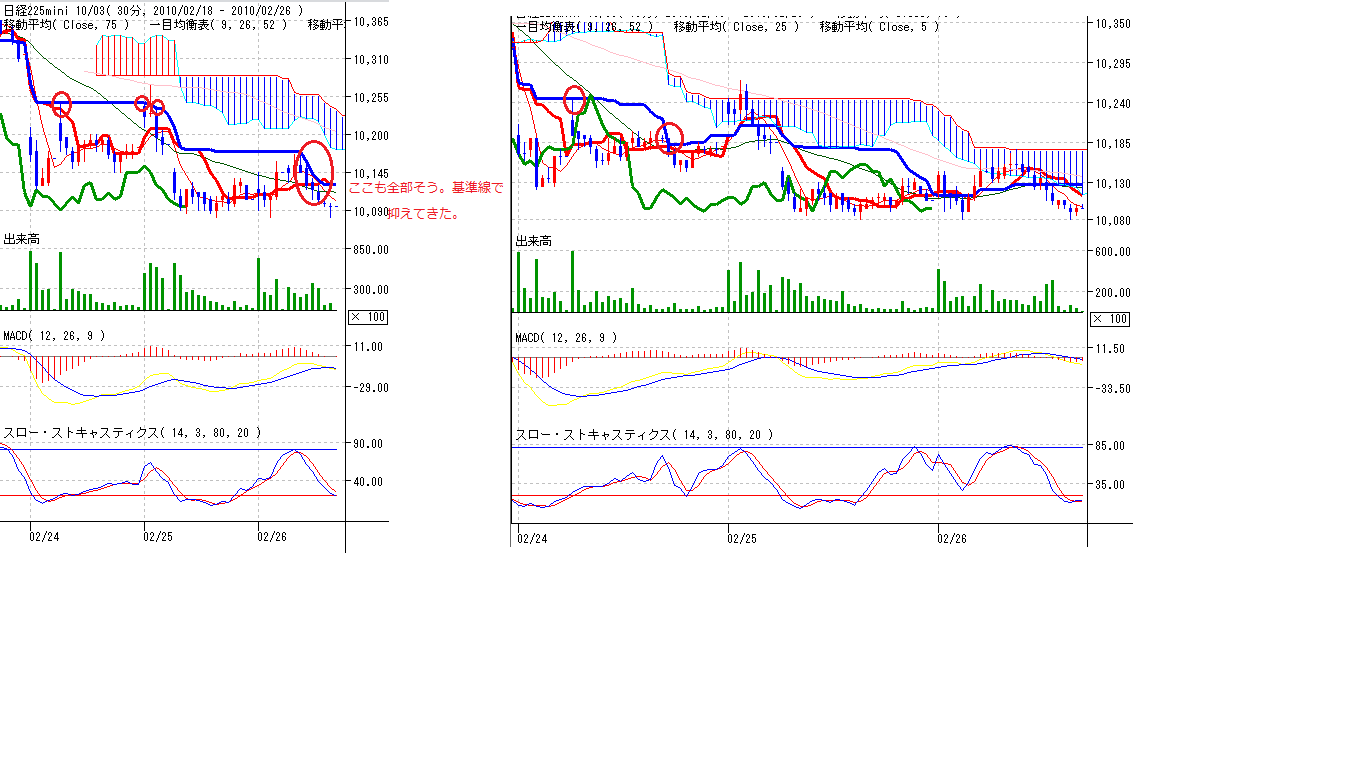Image resolution: width=1366 pixels, height=768 pixels.
Task: Click the large red circle annotation on left chart
Action: (x=316, y=173)
